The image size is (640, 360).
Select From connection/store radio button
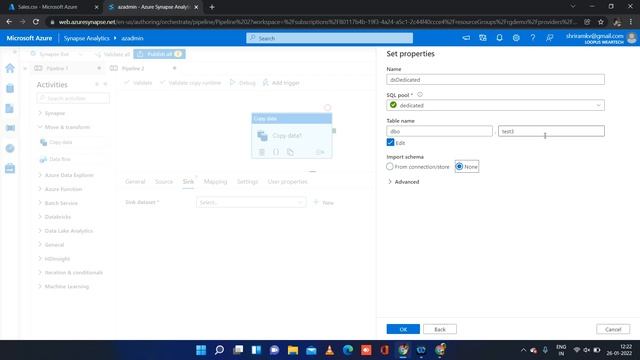pyautogui.click(x=390, y=167)
